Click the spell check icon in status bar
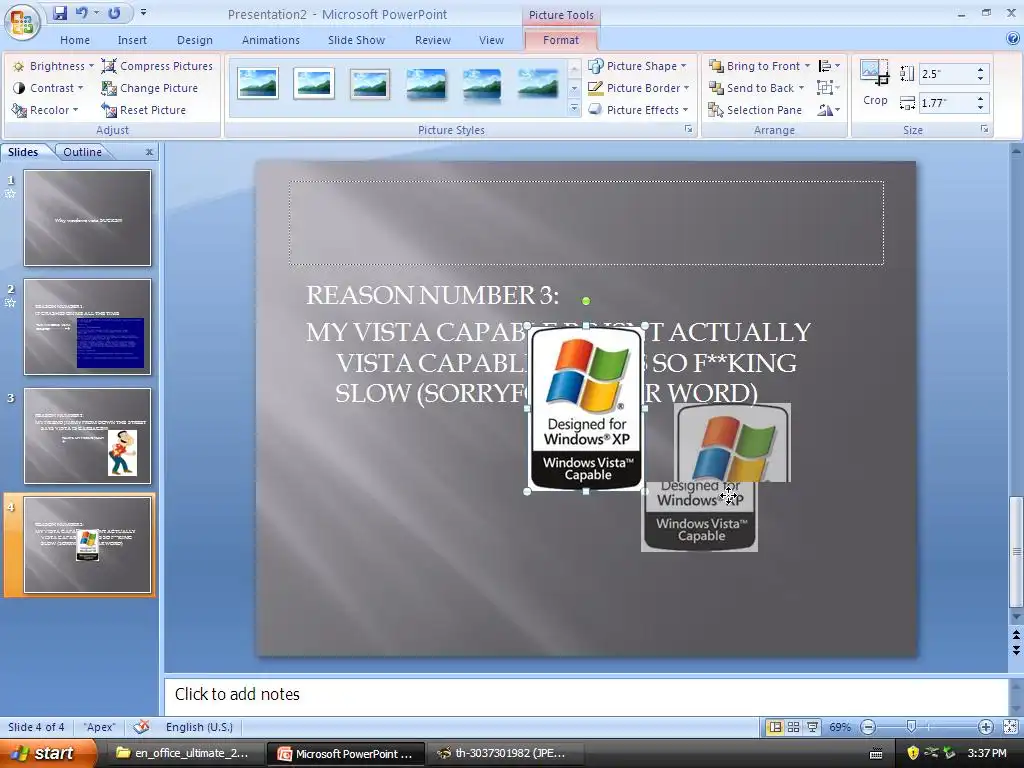Image resolution: width=1024 pixels, height=768 pixels. coord(141,727)
